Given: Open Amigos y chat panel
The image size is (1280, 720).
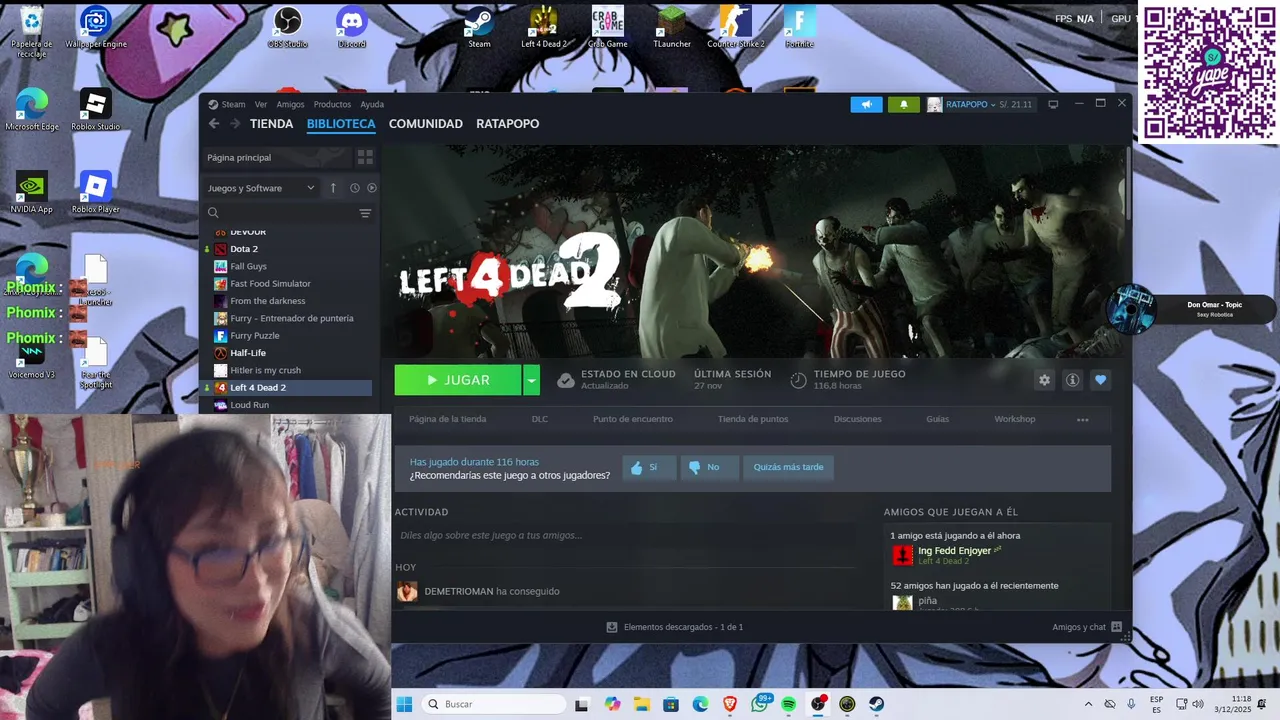Looking at the screenshot, I should coord(1087,627).
